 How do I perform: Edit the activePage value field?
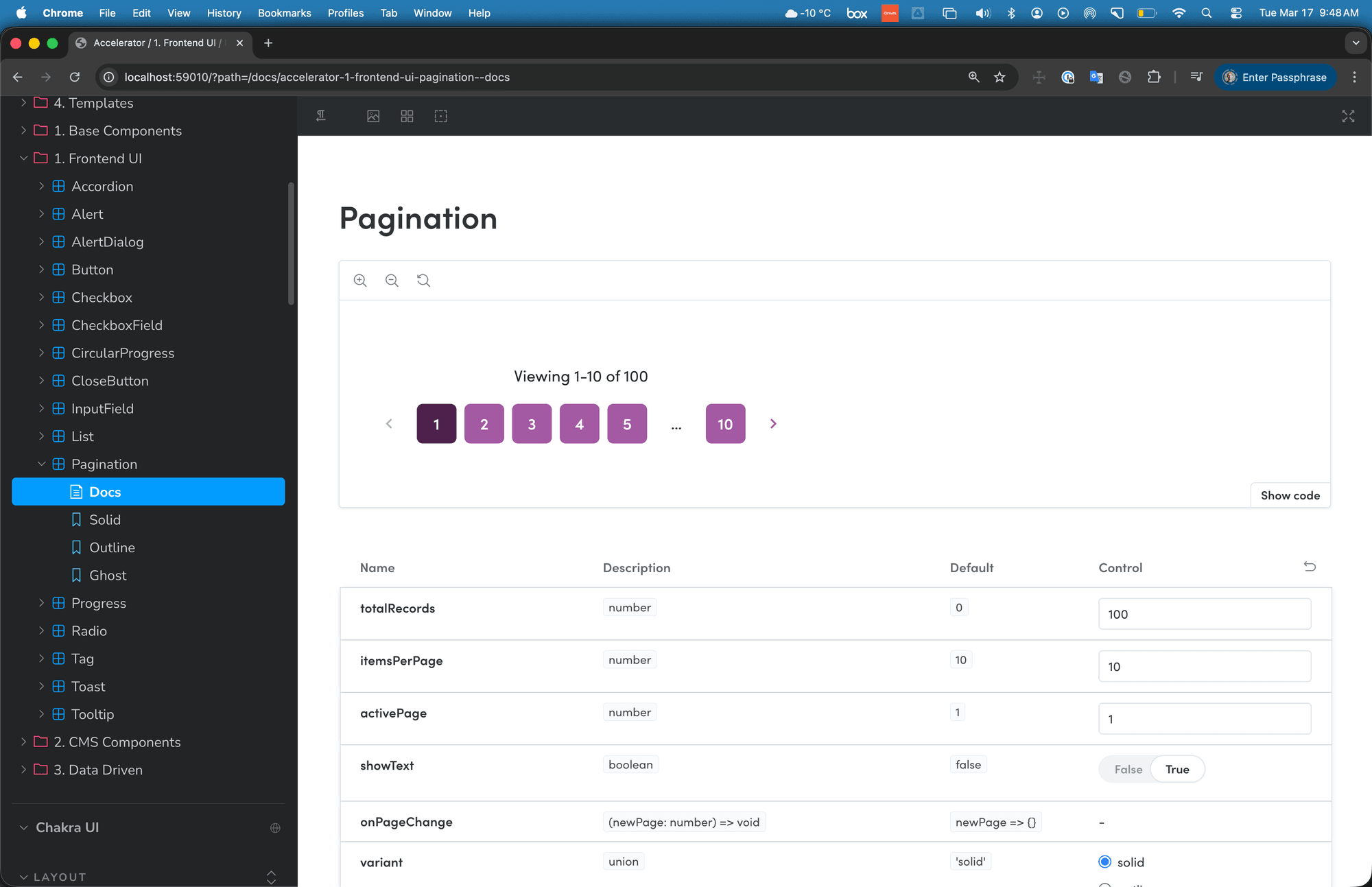[x=1205, y=719]
